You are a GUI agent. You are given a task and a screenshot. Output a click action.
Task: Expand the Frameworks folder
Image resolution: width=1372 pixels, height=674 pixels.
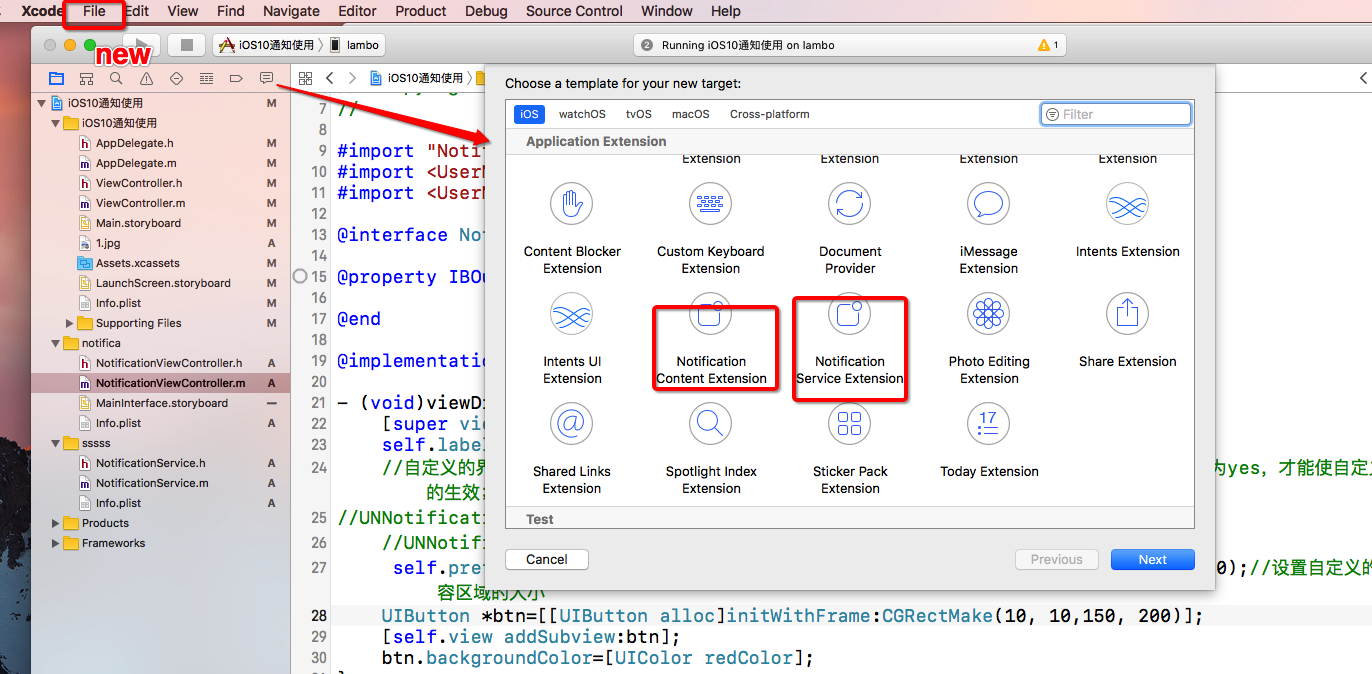(56, 543)
